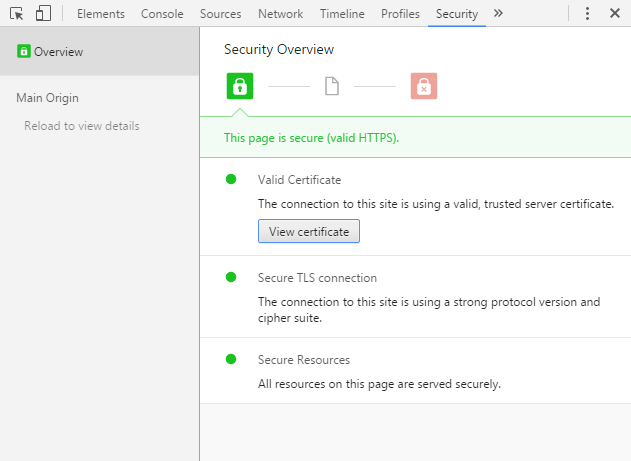The width and height of the screenshot is (631, 461).
Task: Select the page document icon in overview
Action: pos(332,86)
